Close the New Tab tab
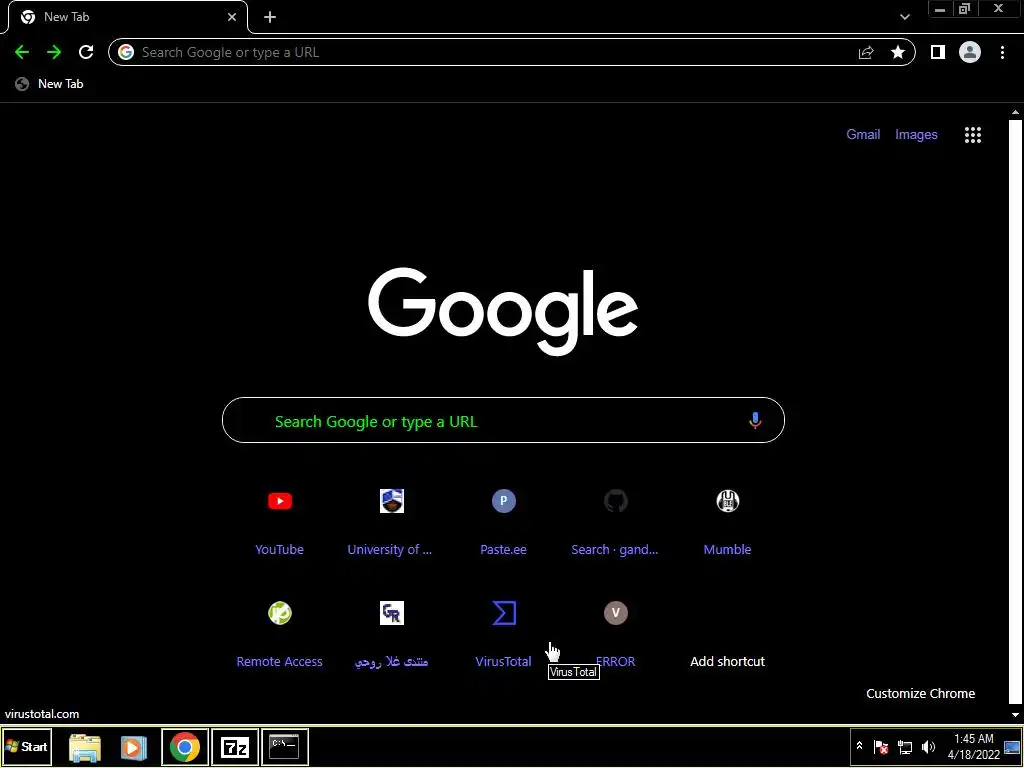Screen dimensions: 1024x768 pos(232,17)
